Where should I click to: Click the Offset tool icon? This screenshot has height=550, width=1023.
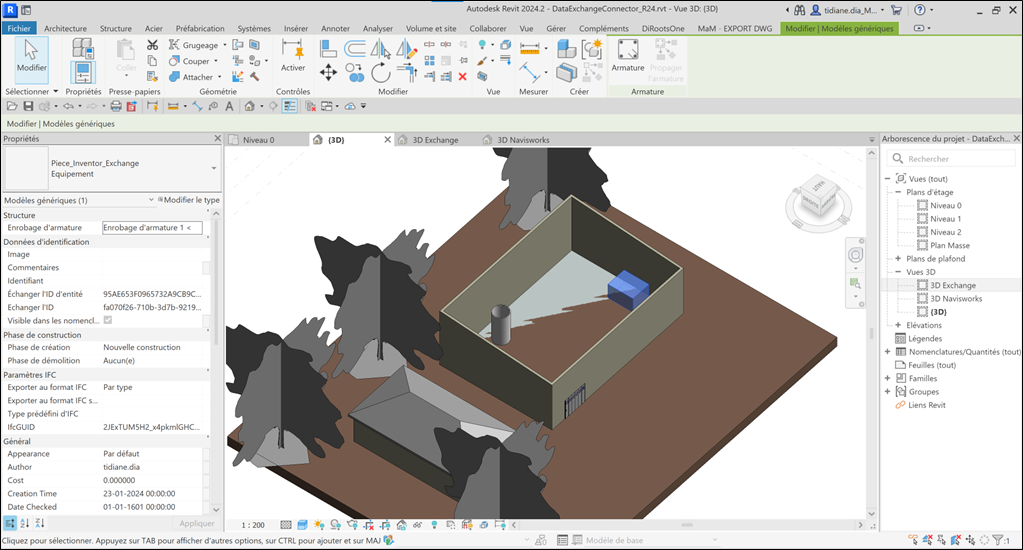(x=355, y=49)
